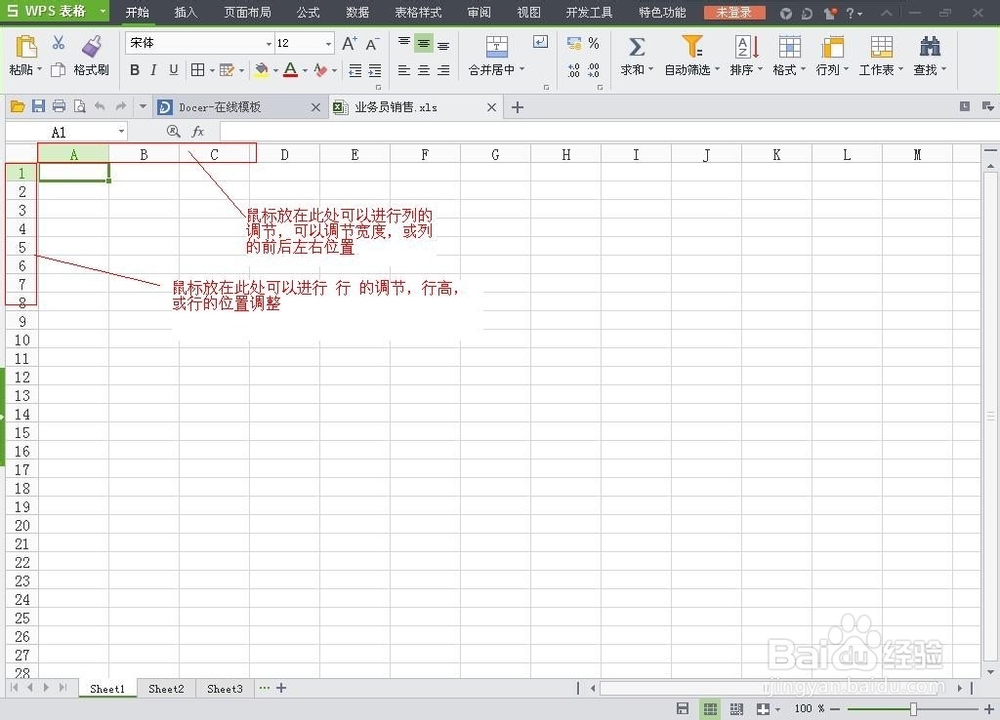Screen dimensions: 1000x720
Task: Increase font size with A+ icon
Action: click(349, 43)
